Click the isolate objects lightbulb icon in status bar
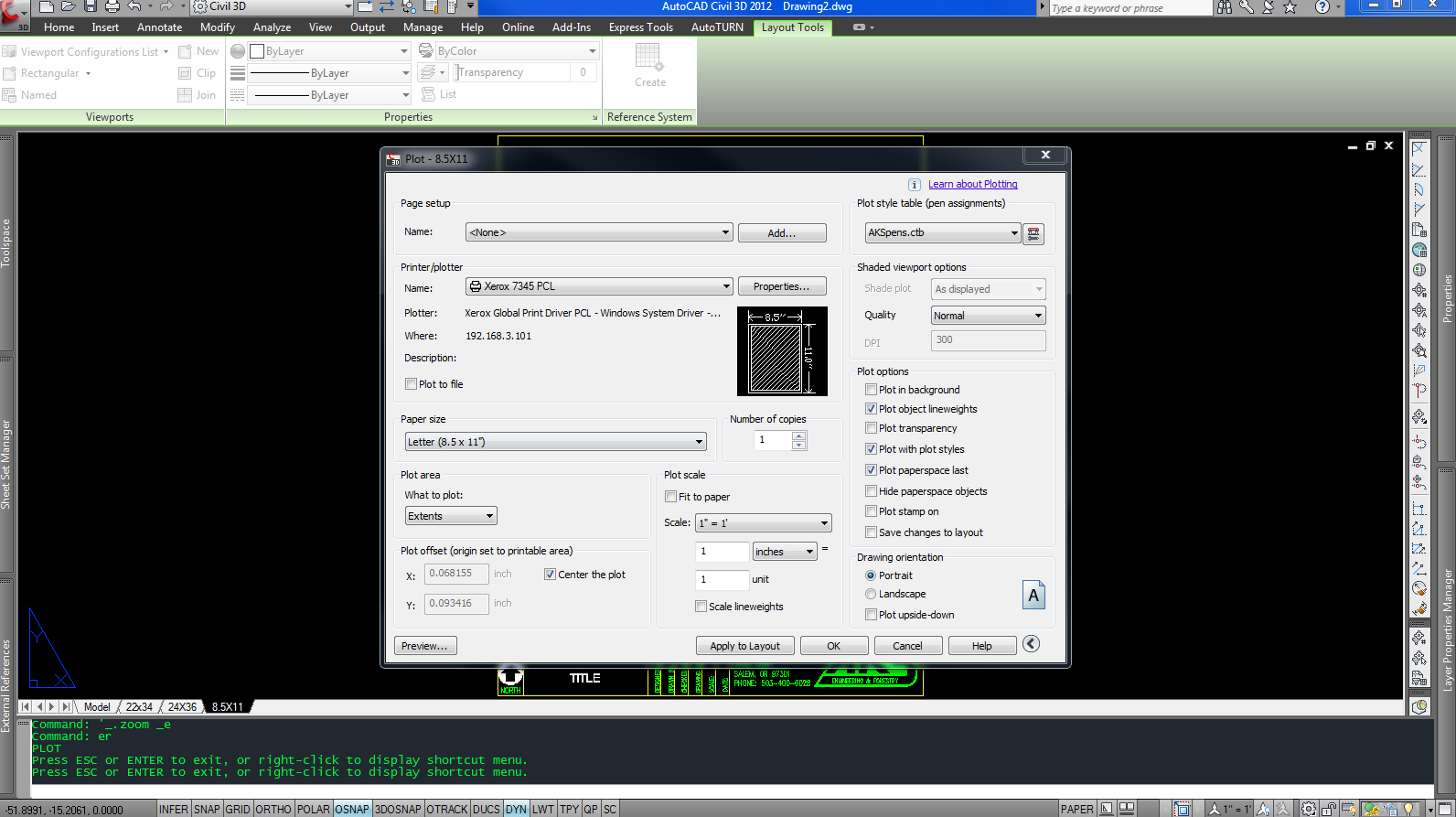This screenshot has width=1456, height=817. click(x=1407, y=809)
